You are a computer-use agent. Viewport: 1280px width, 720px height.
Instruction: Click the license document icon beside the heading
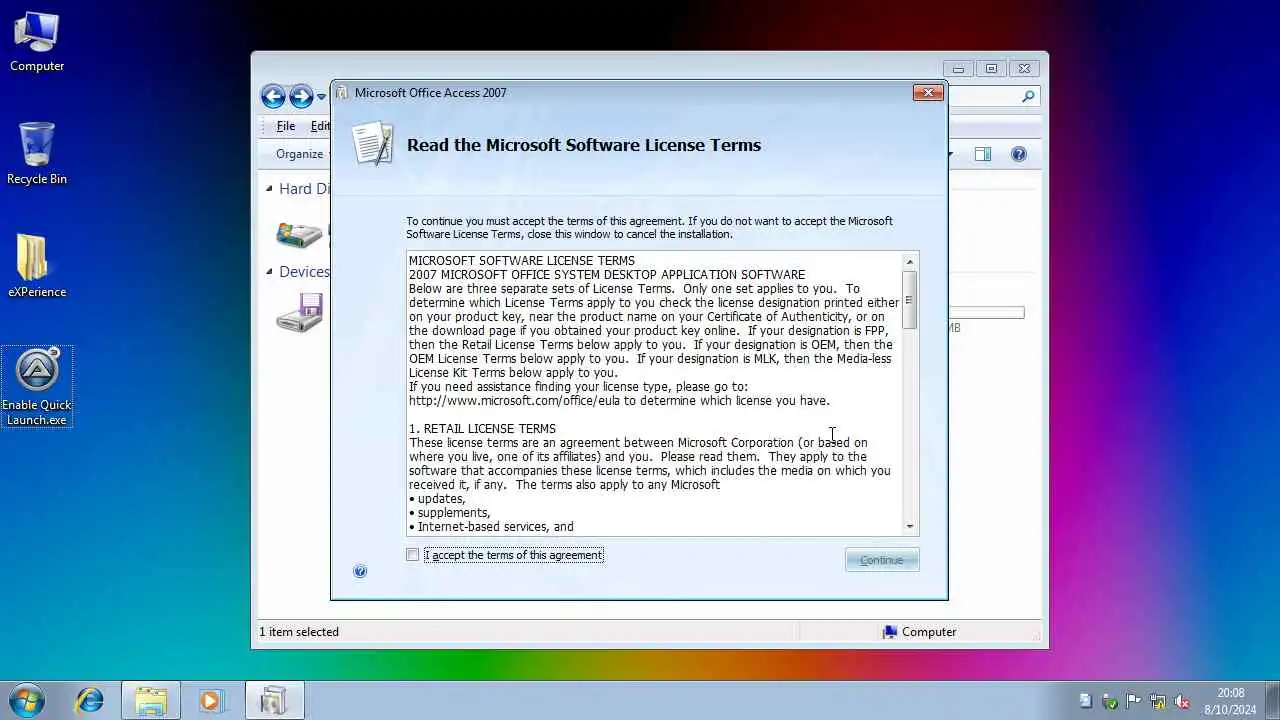tap(373, 144)
